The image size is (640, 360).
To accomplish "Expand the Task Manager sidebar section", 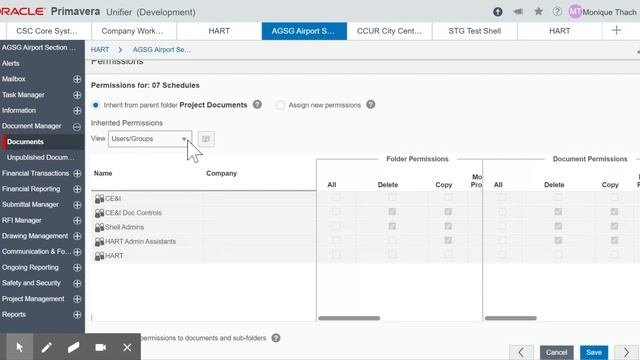I will point(77,95).
